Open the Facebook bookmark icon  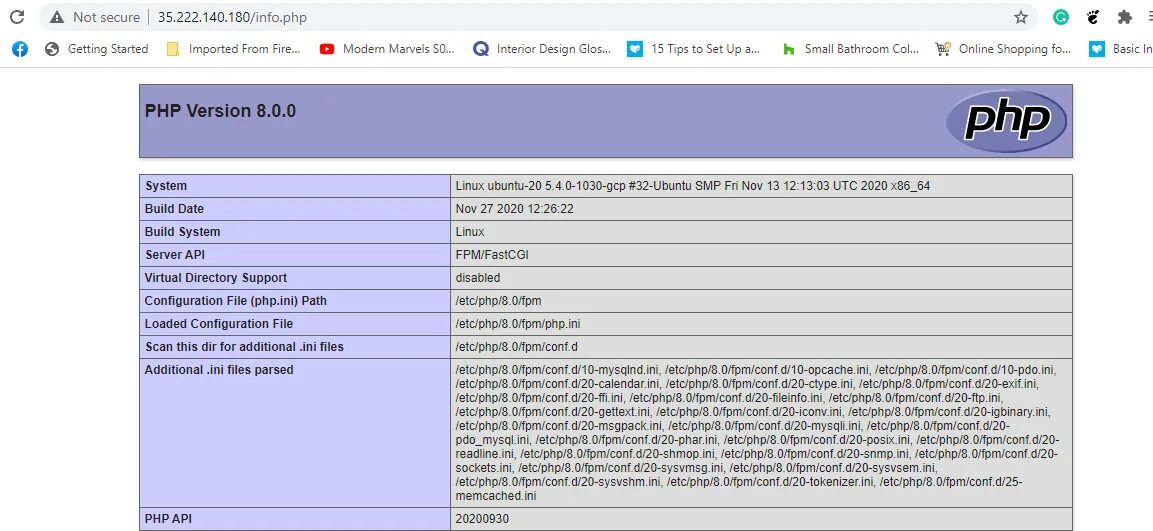coord(20,49)
